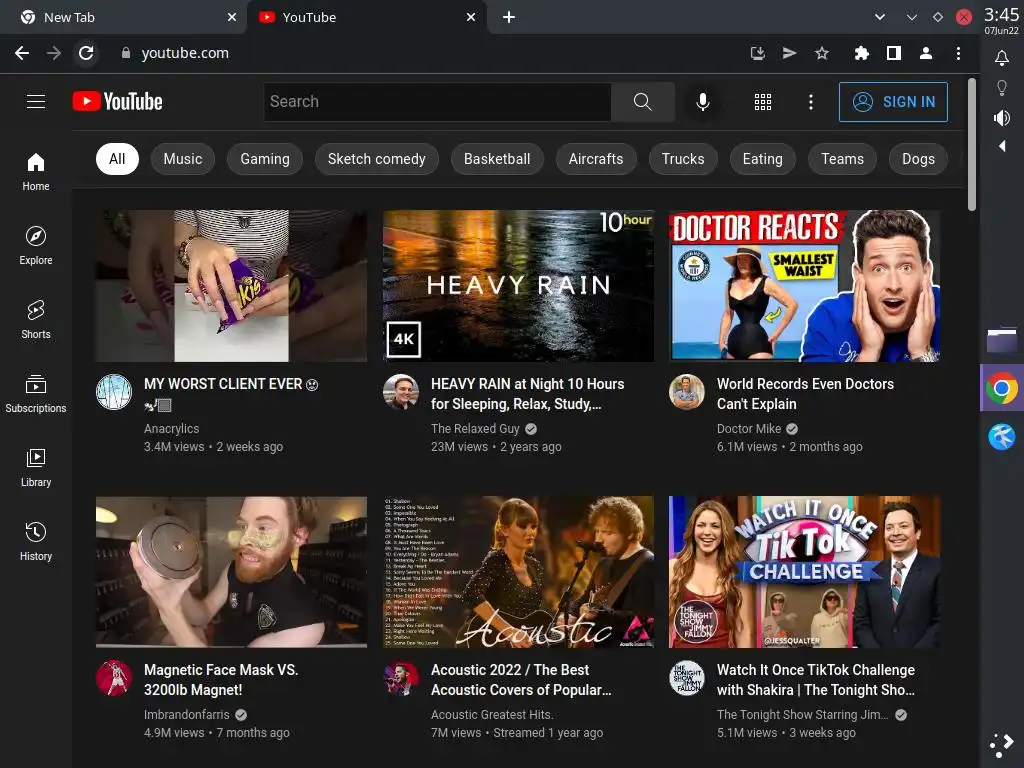
Task: Select the Basketball filter chip
Action: 497,159
